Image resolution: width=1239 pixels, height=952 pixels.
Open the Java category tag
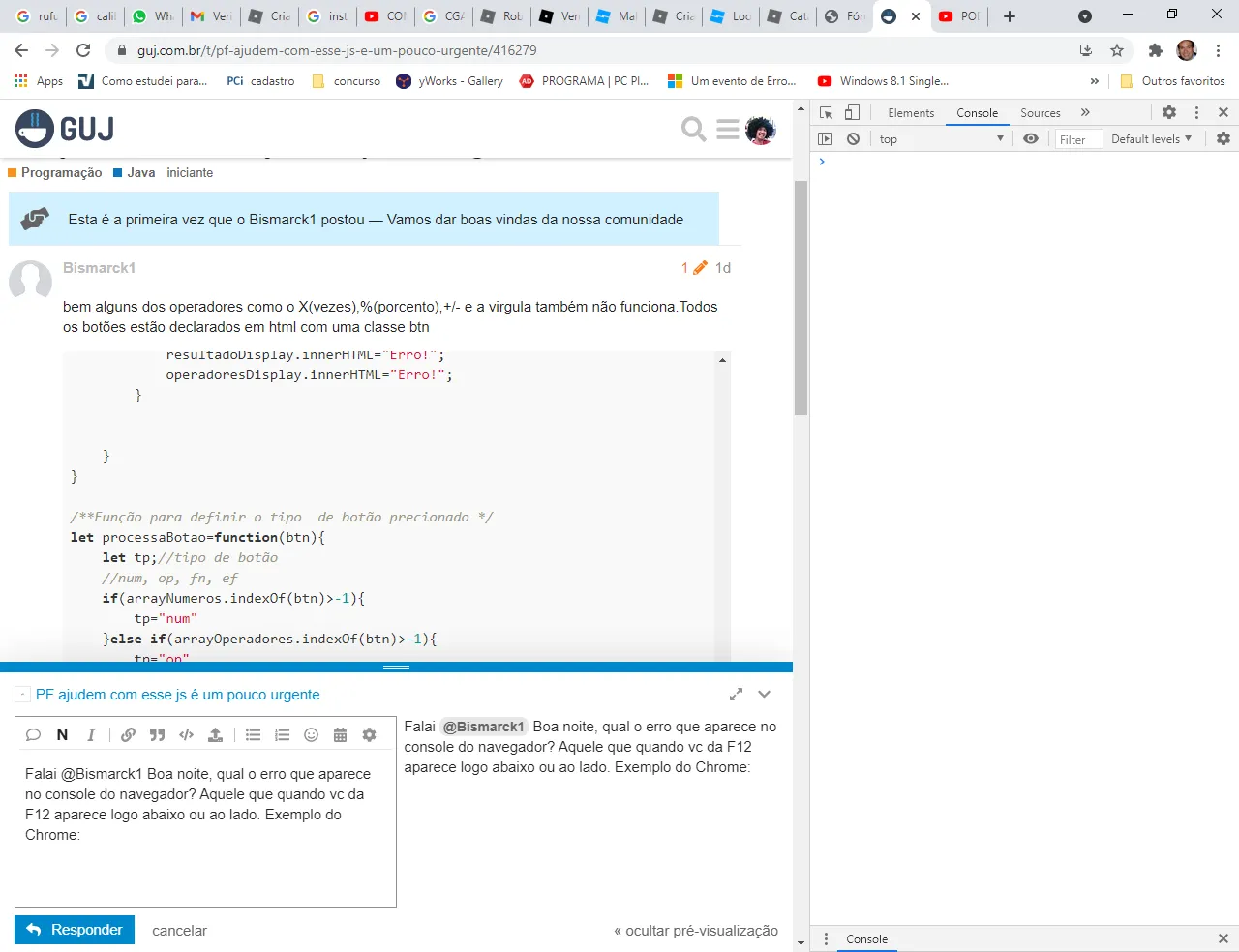tap(134, 173)
